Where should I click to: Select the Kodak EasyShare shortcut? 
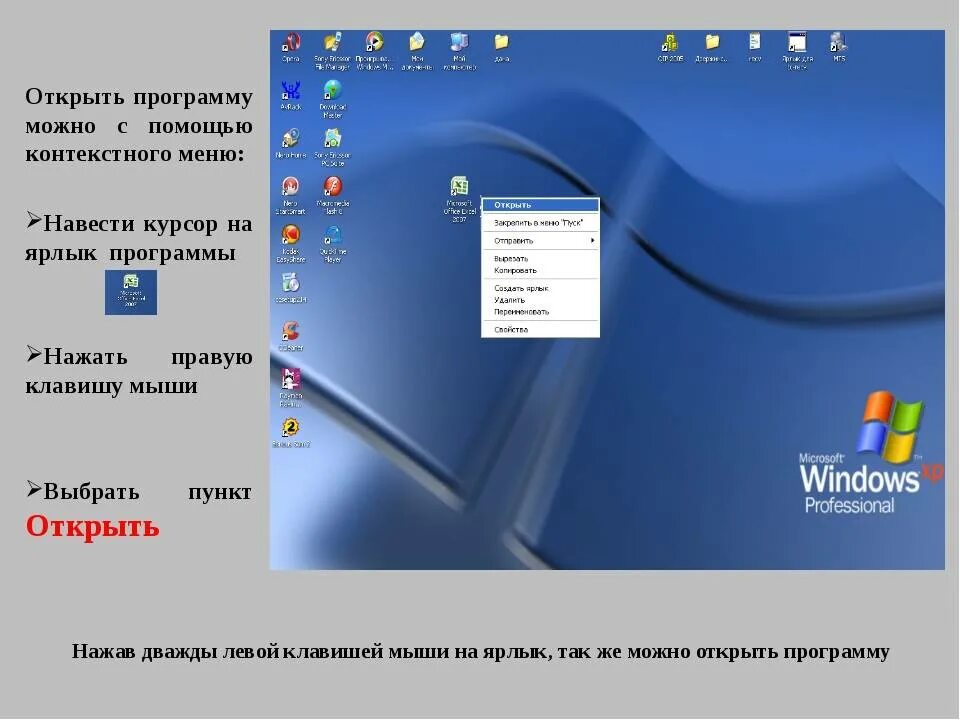coord(291,244)
